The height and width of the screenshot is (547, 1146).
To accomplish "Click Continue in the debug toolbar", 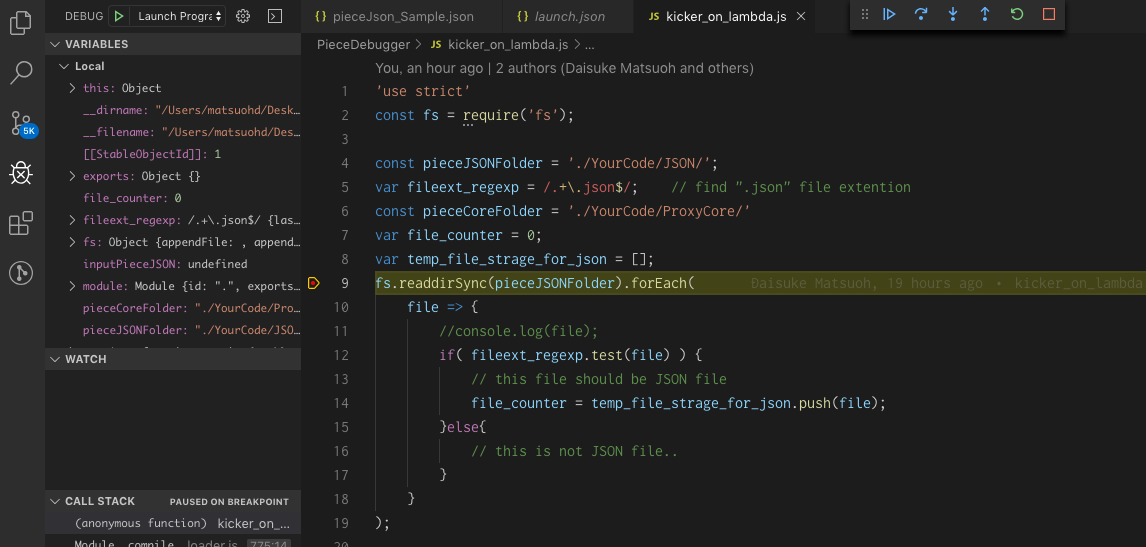I will [x=889, y=14].
